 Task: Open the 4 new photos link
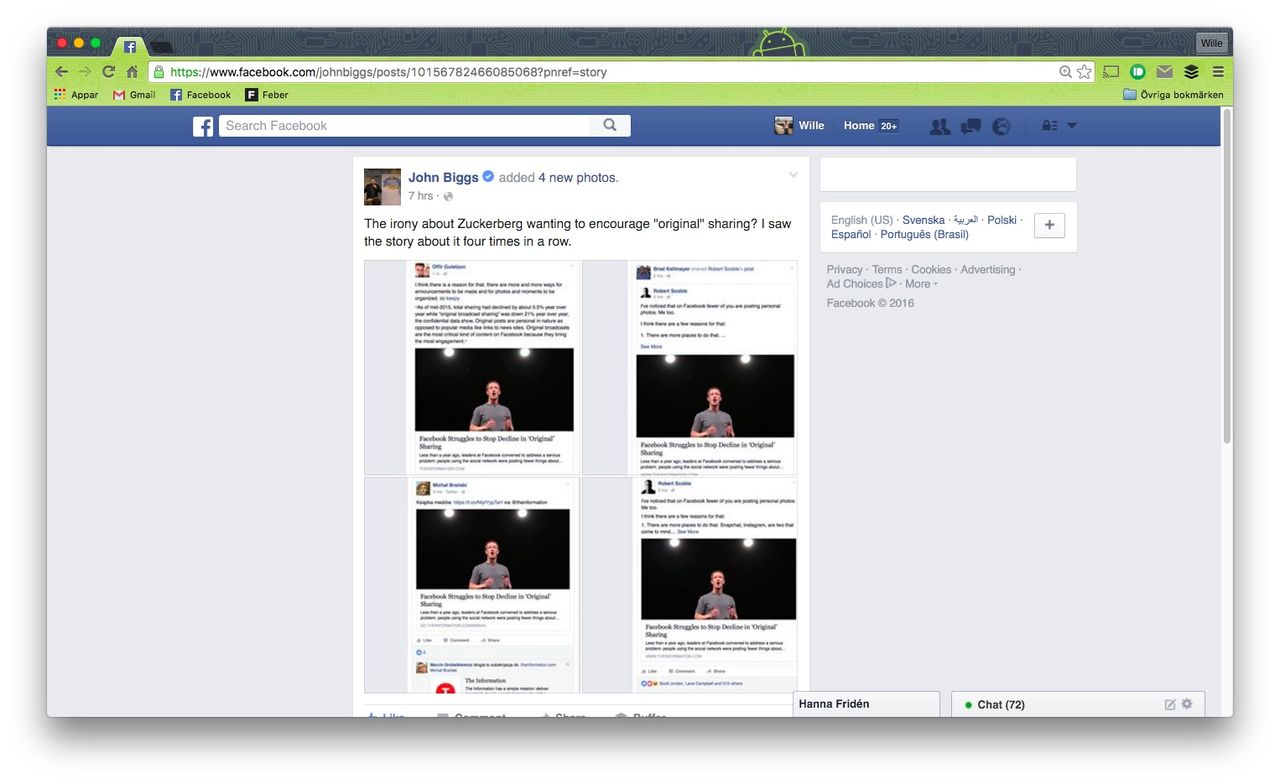[x=578, y=178]
